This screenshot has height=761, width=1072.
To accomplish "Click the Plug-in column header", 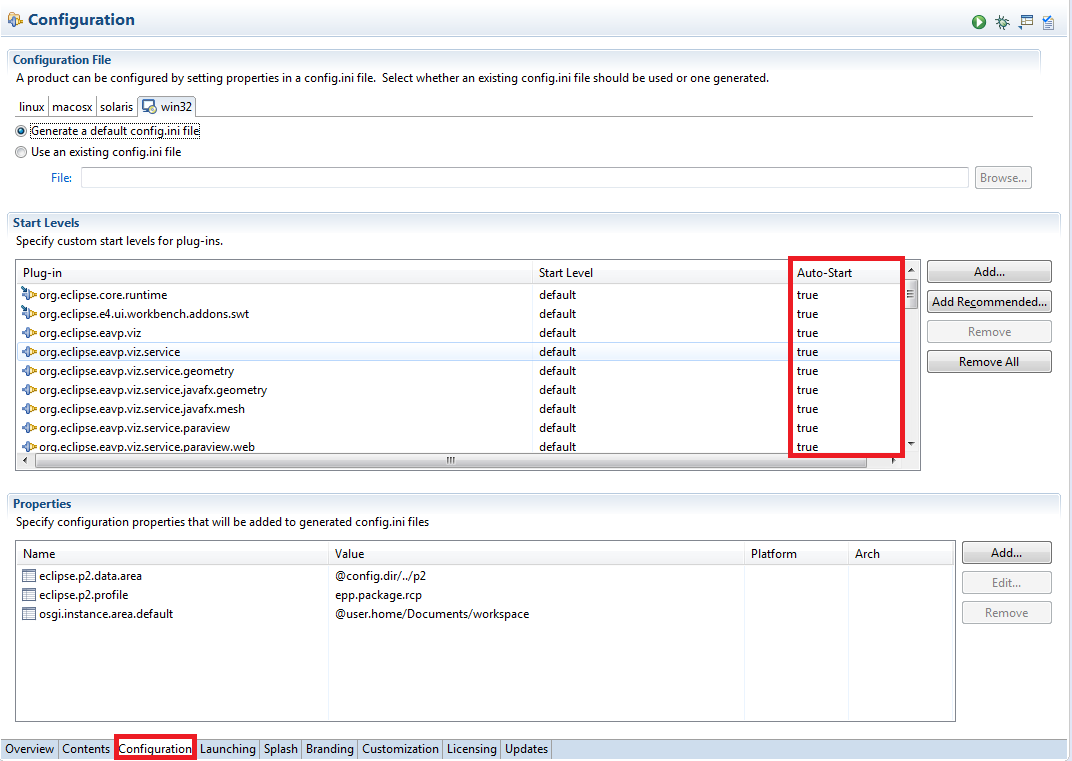I will click(274, 273).
